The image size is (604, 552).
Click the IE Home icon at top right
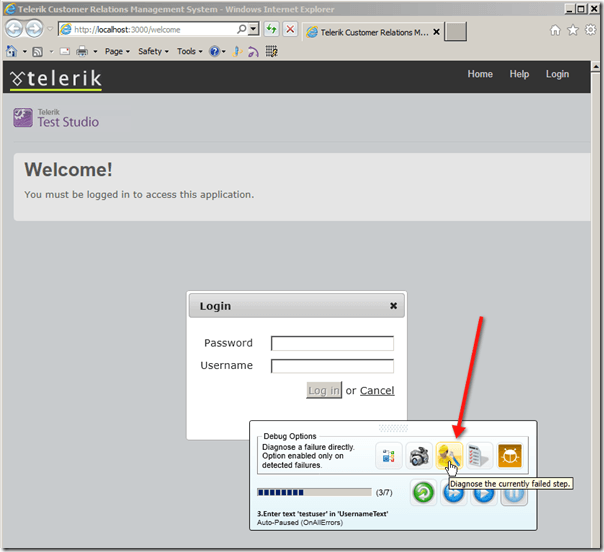coord(555,30)
